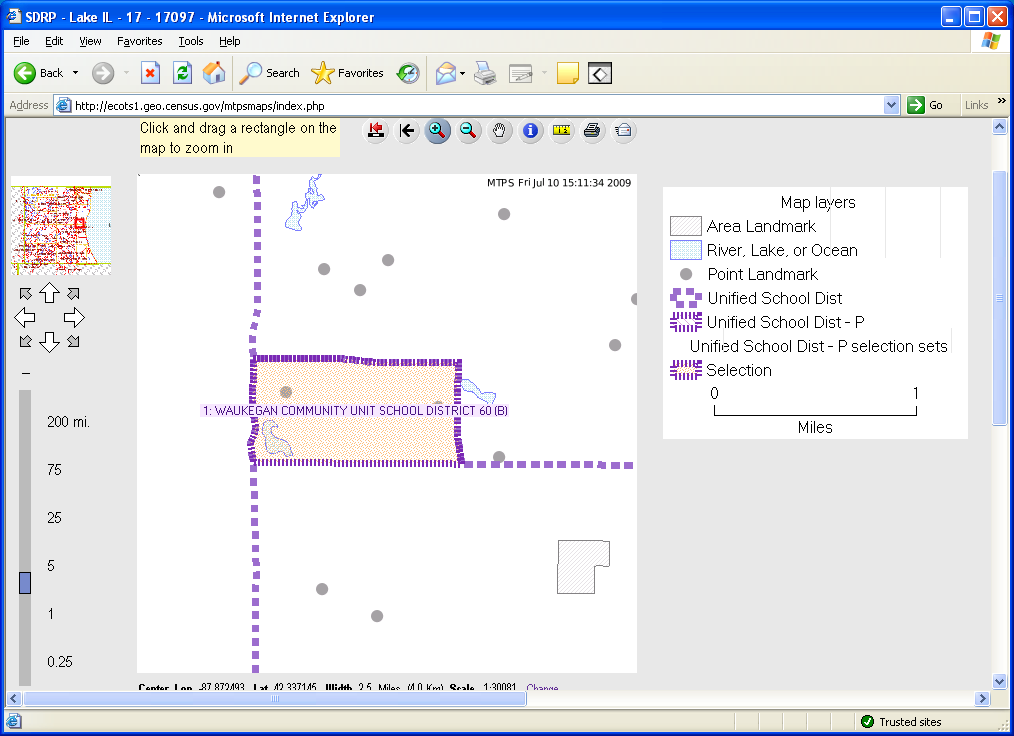Open the browser Mail envelope icon
This screenshot has height=736, width=1014.
point(446,73)
